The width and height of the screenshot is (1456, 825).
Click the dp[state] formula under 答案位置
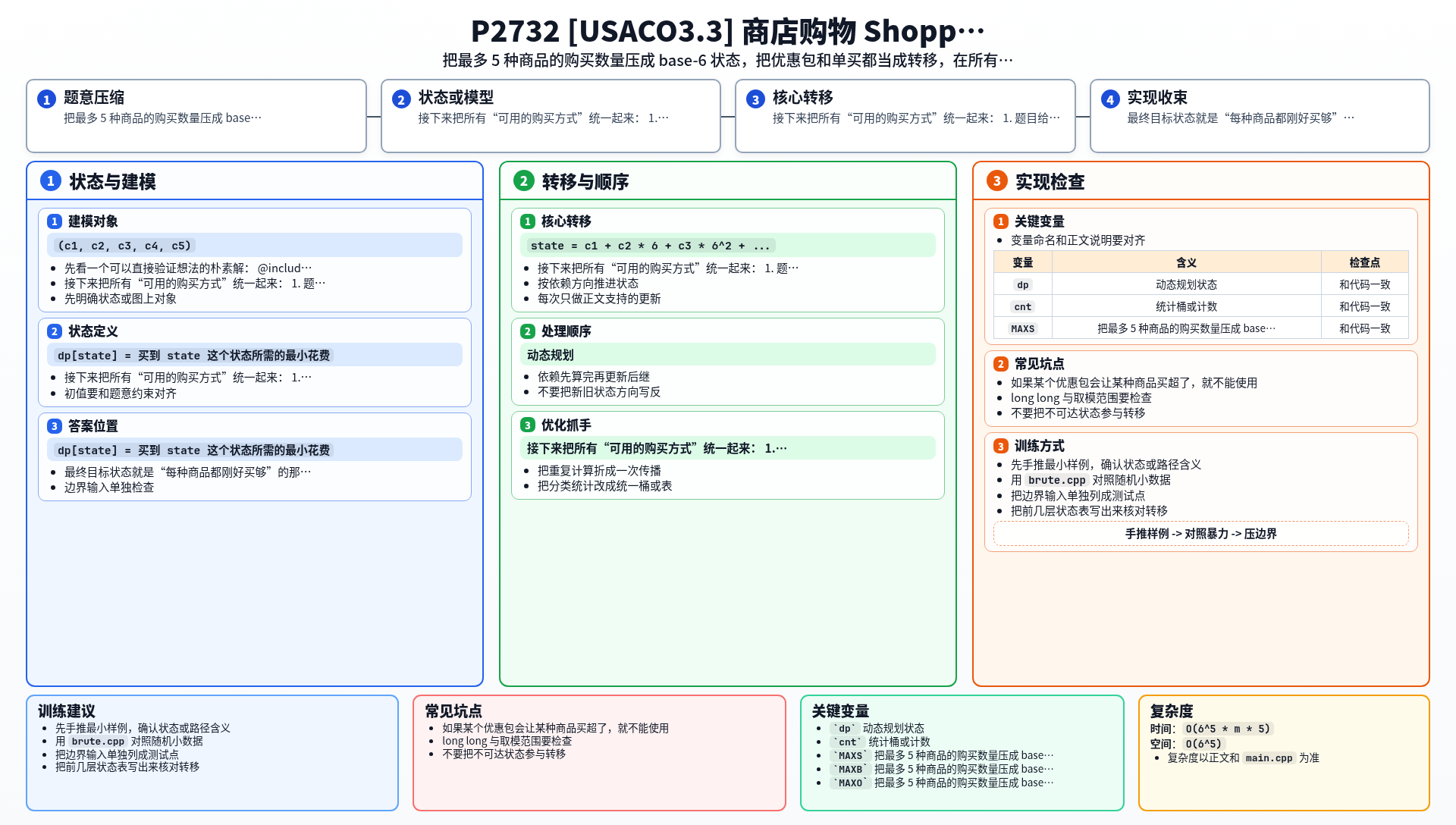click(x=193, y=450)
